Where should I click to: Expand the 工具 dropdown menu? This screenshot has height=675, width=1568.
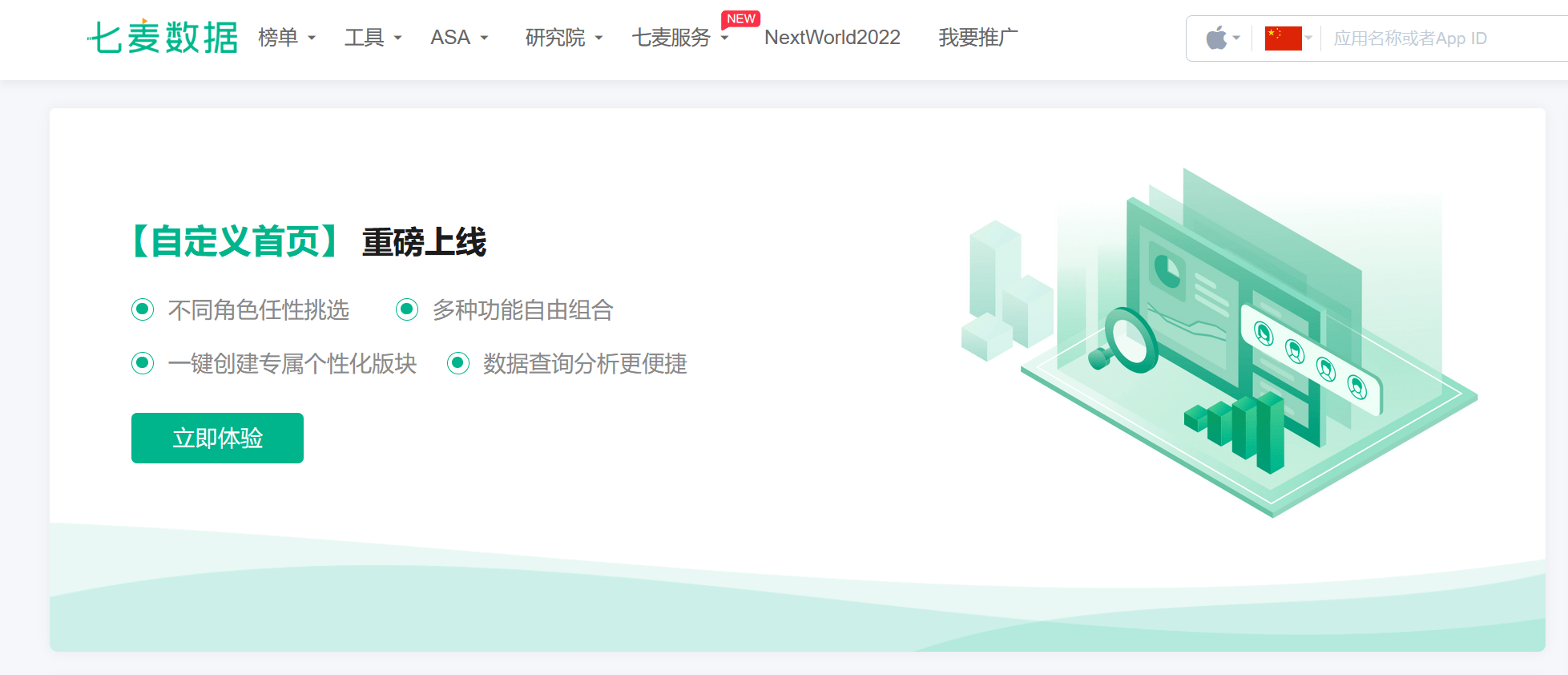(373, 38)
